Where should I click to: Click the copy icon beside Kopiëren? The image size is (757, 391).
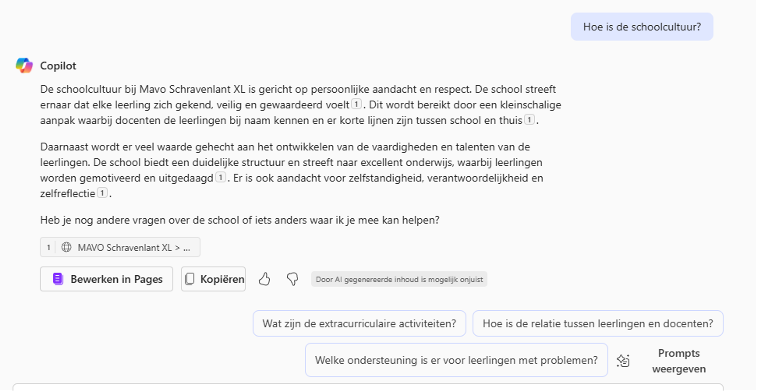190,279
